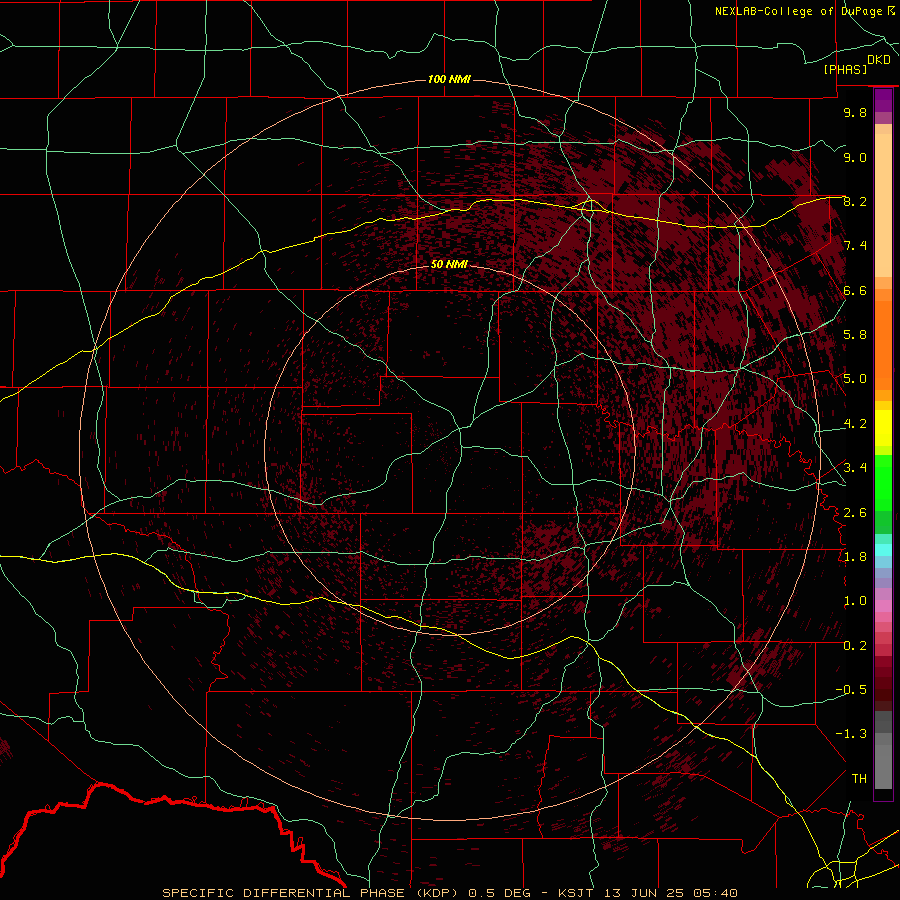Viewport: 900px width, 900px height.
Task: Click the 05:40 timestamp in the caption
Action: (715, 893)
